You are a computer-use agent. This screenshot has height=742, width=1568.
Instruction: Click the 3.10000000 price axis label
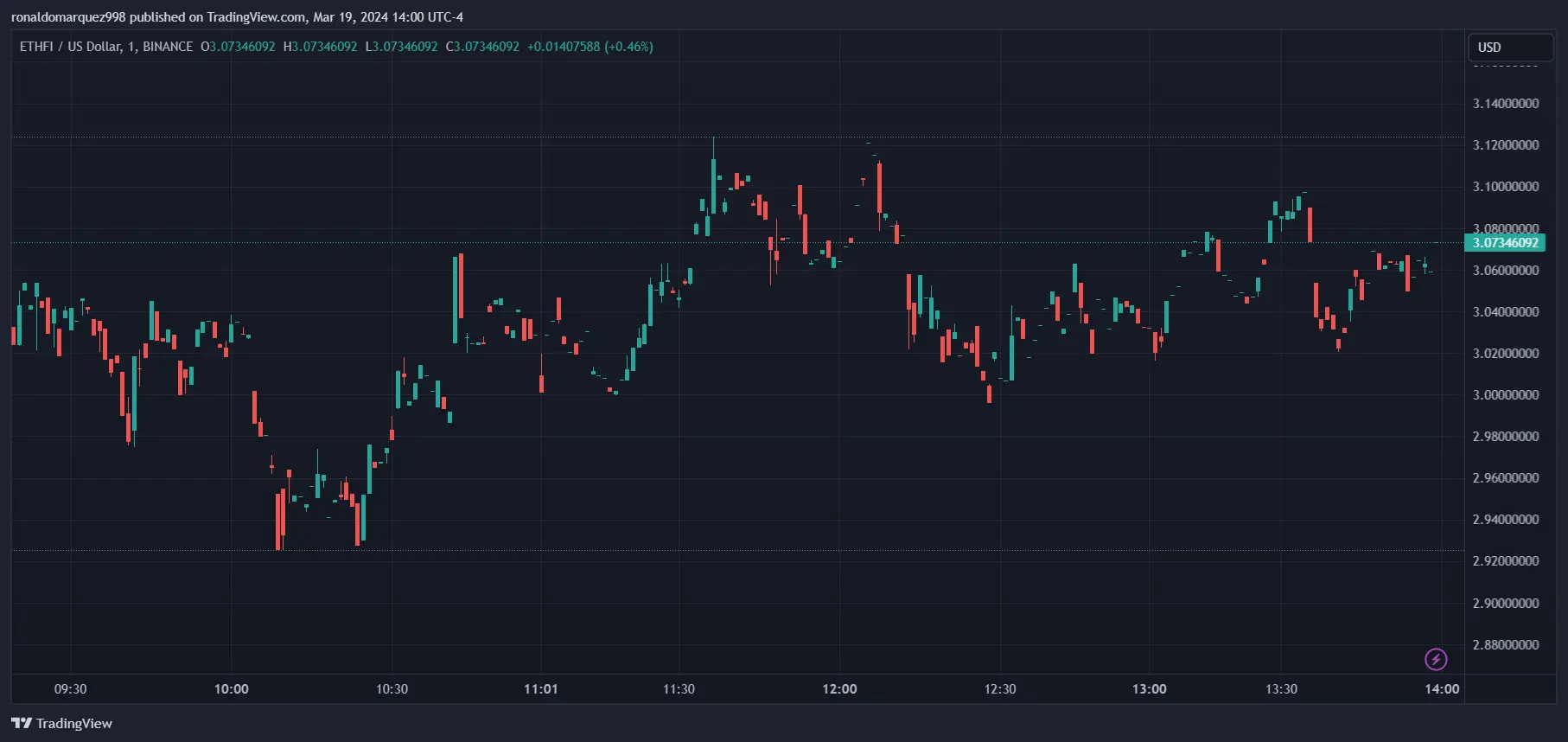coord(1506,187)
